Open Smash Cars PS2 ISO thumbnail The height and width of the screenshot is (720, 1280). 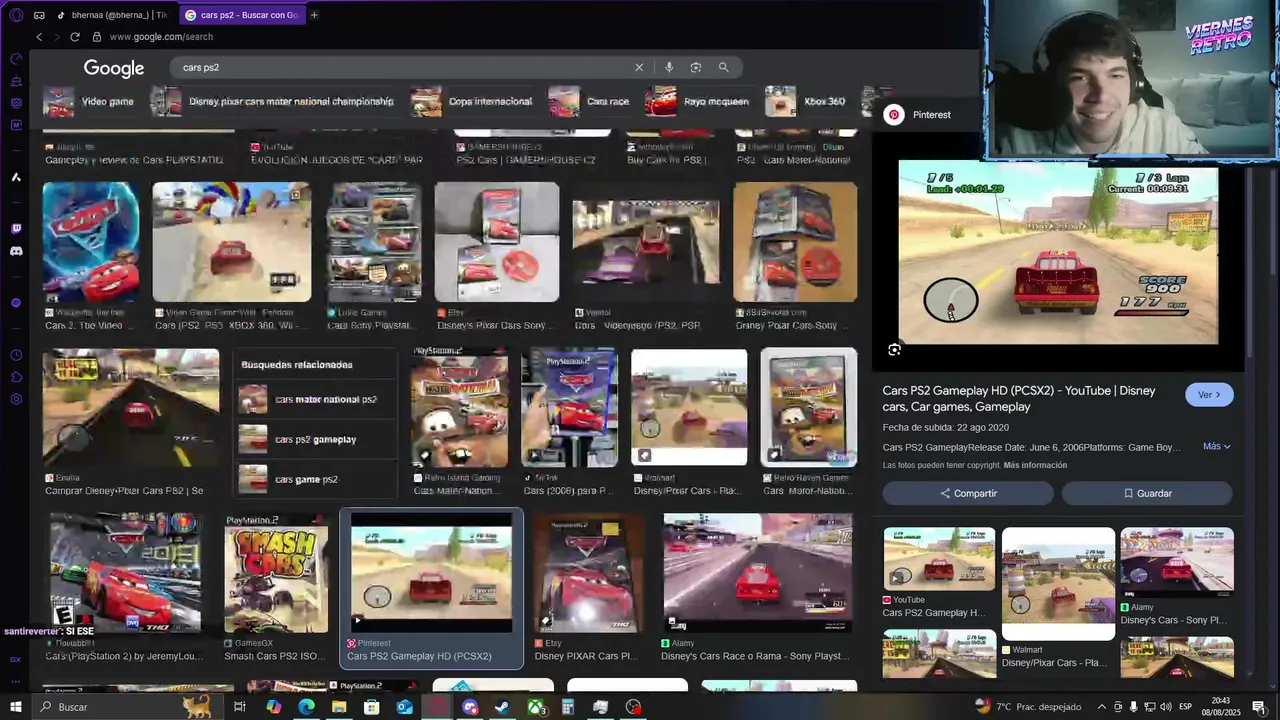click(276, 573)
